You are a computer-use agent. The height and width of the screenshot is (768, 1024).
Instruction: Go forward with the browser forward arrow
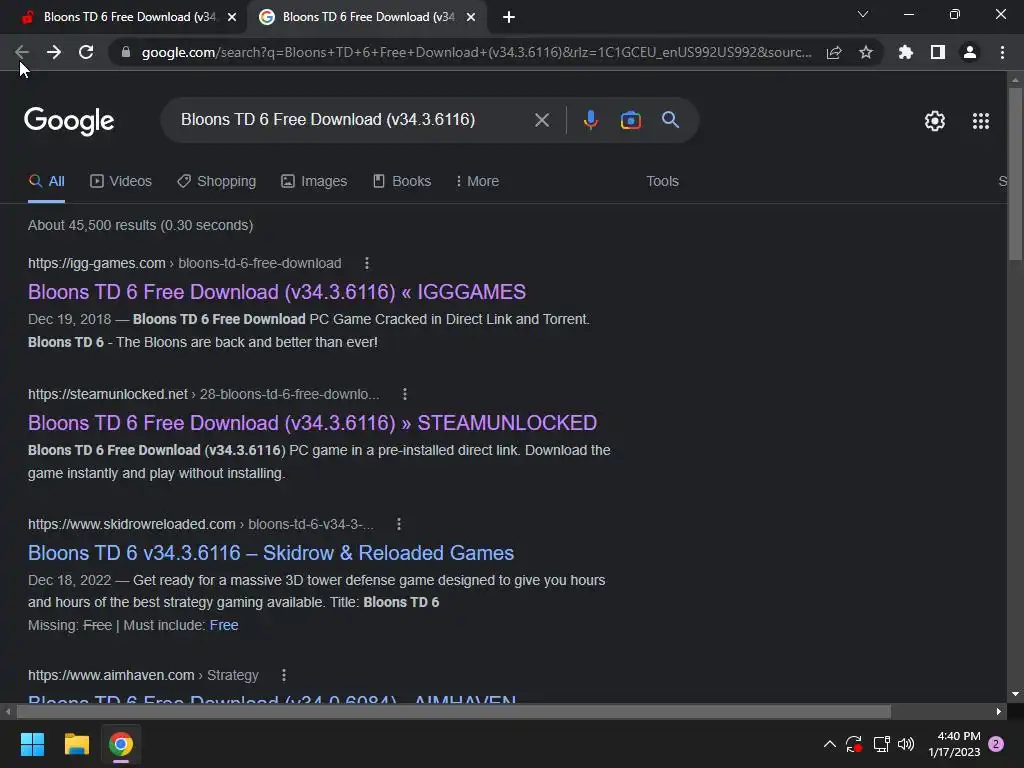pyautogui.click(x=54, y=52)
